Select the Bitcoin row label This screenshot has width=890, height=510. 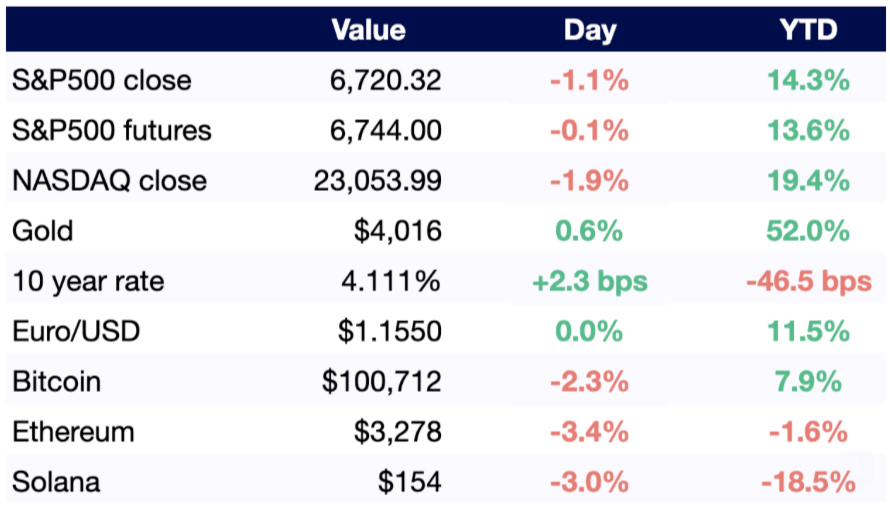(56, 382)
